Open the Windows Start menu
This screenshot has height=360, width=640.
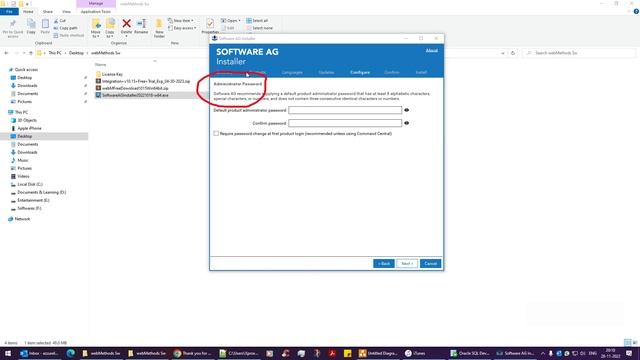8,353
